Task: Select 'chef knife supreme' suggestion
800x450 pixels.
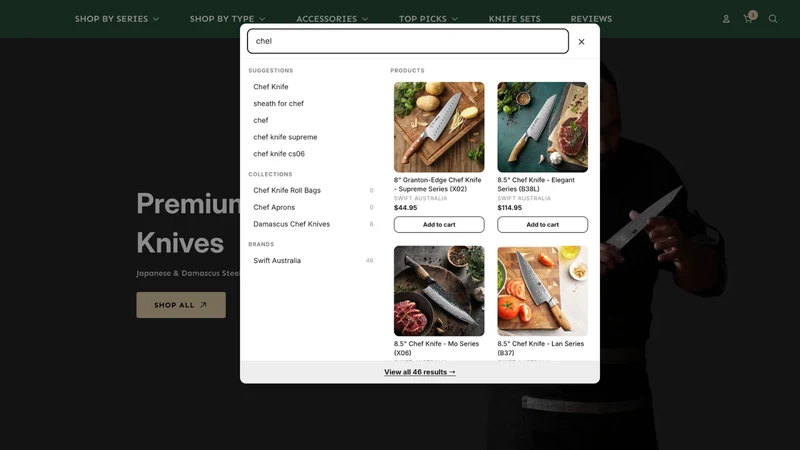Action: tap(285, 137)
